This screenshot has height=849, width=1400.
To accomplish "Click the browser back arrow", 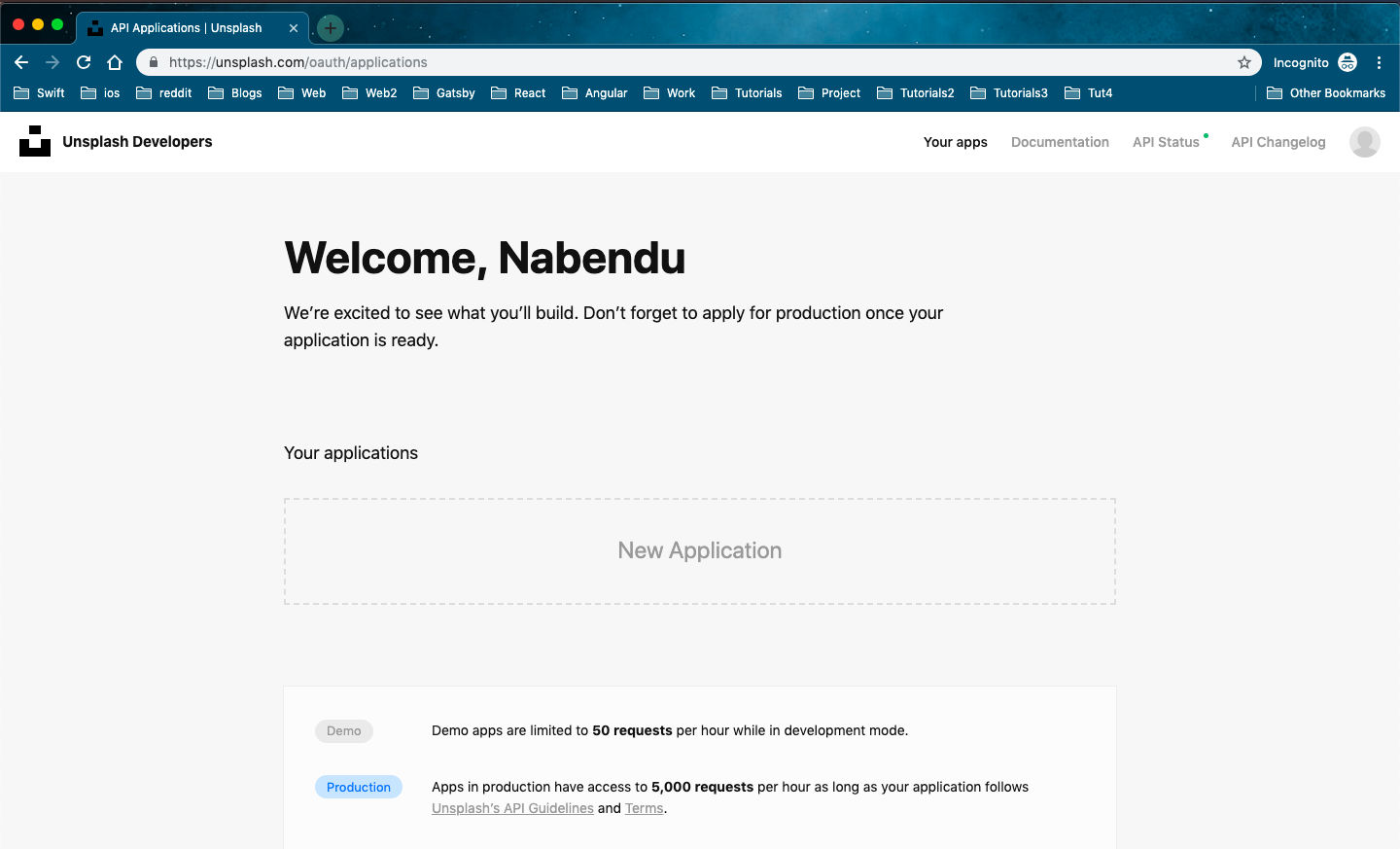I will coord(21,62).
